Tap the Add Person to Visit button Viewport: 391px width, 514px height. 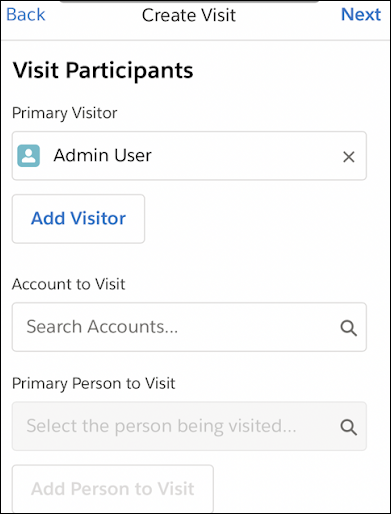(x=113, y=489)
